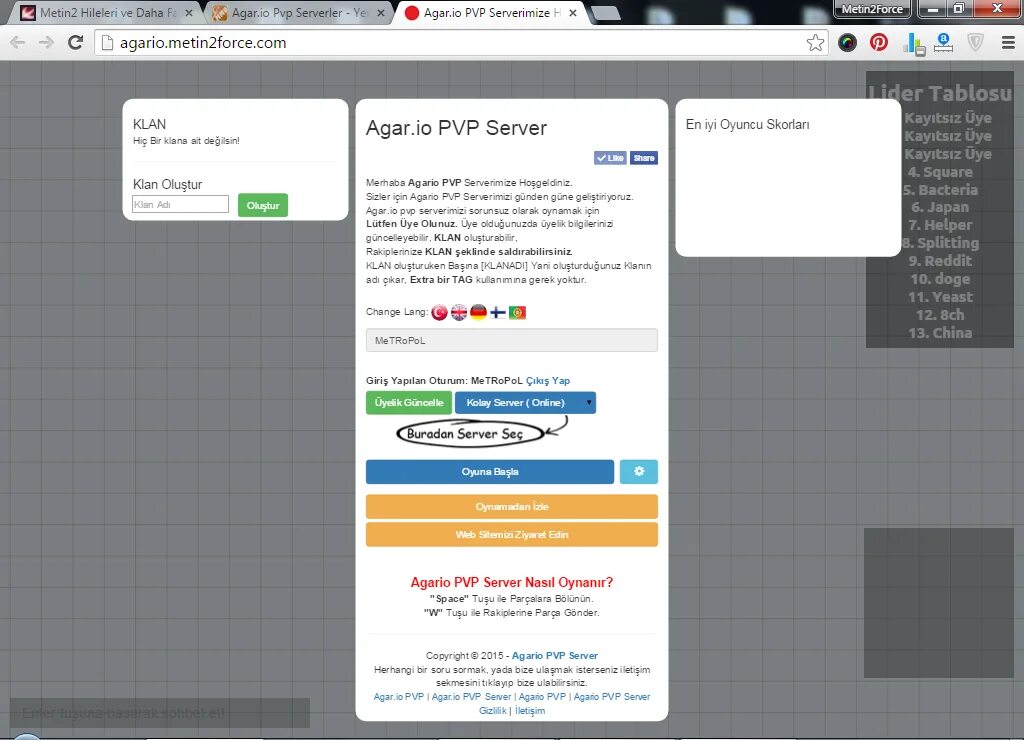Open the Agario PVP footer link

point(542,697)
